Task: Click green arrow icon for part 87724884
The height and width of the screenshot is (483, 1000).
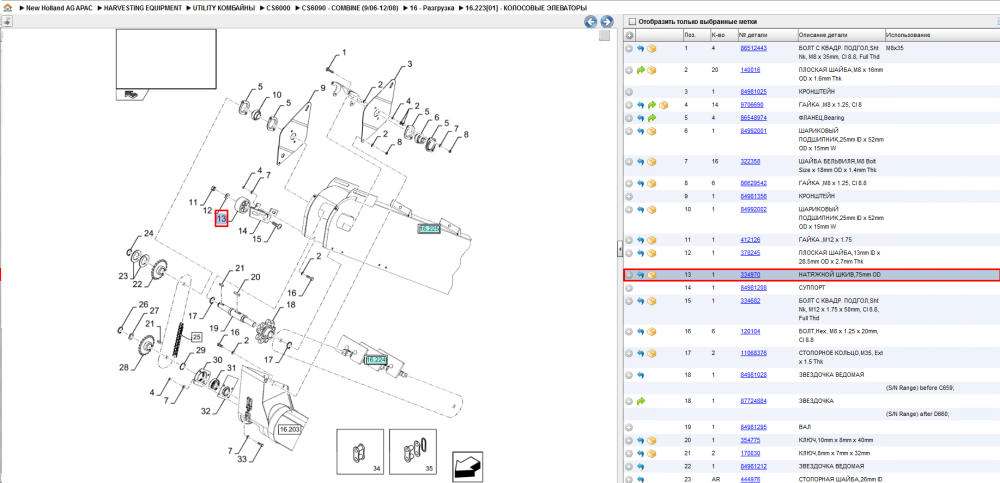Action: click(640, 401)
